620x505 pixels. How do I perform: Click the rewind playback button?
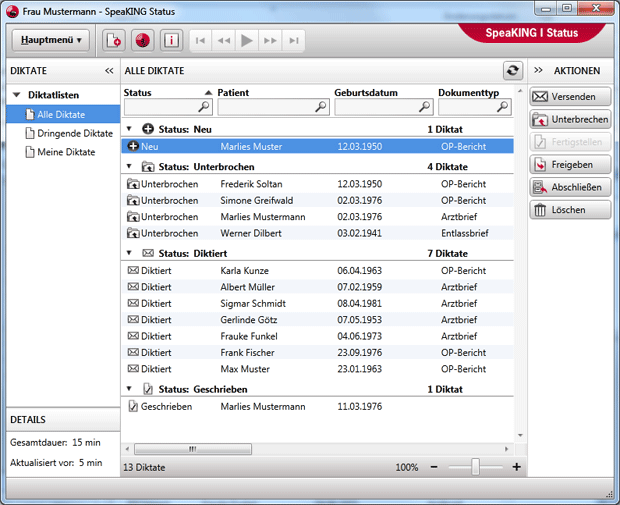pyautogui.click(x=223, y=41)
